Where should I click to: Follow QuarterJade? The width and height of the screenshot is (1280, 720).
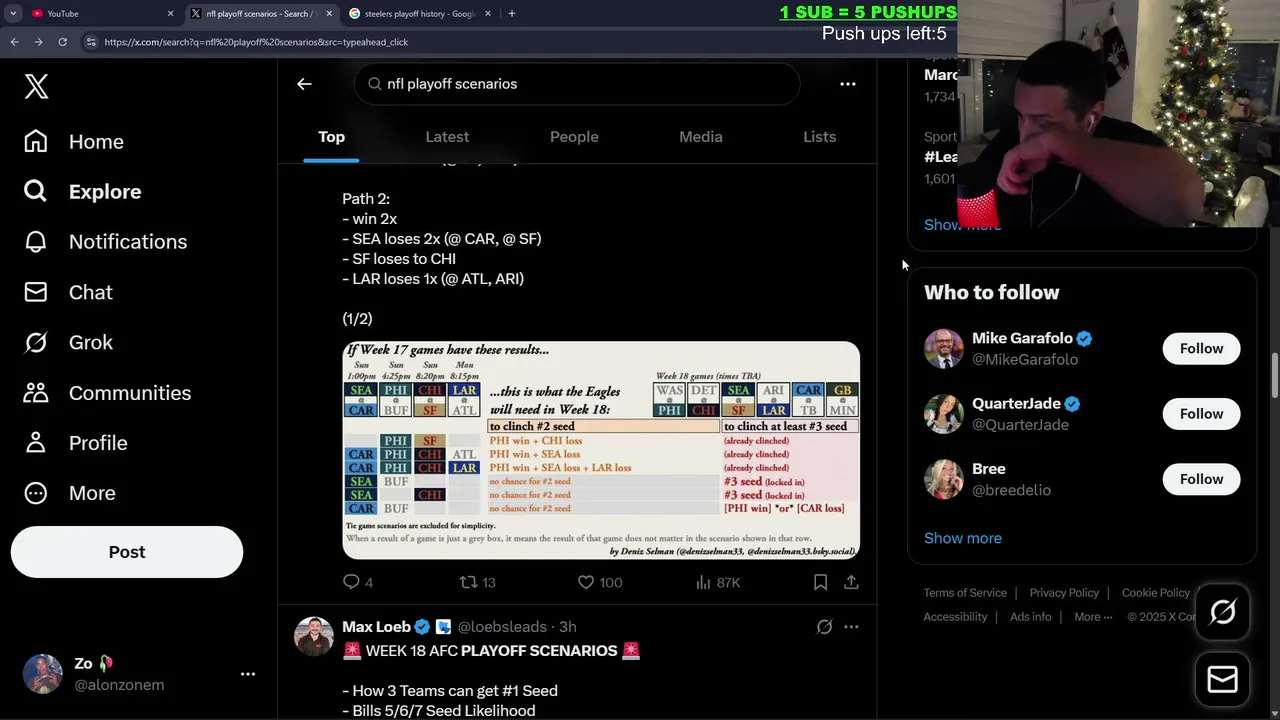1201,414
